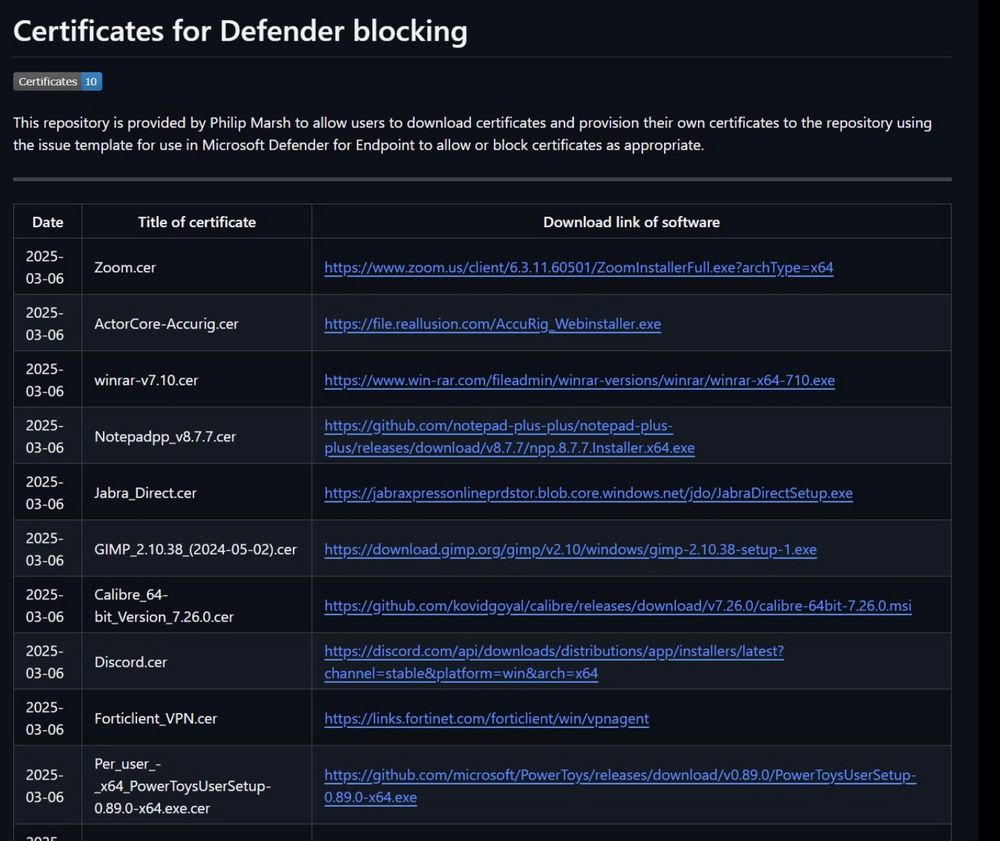The height and width of the screenshot is (841, 1000).
Task: Click the Notepadpp_v8.7.7.cer title cell
Action: click(165, 437)
